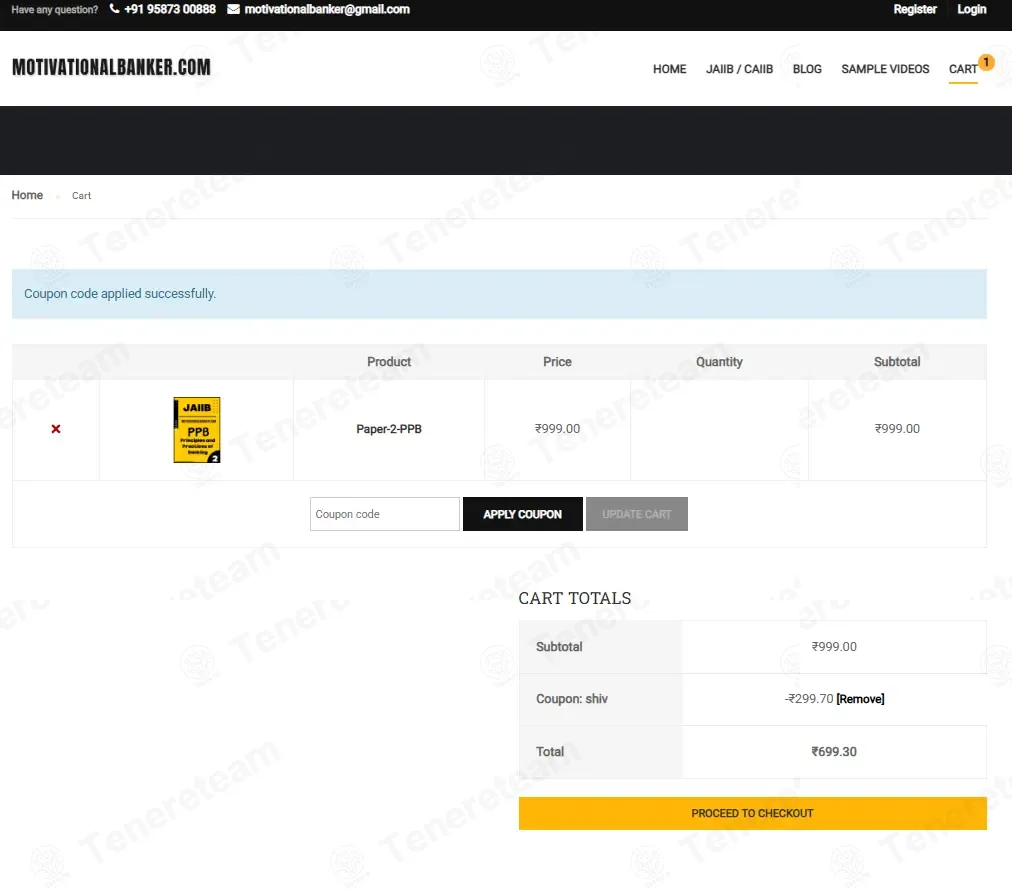Go to HOME menu item
The width and height of the screenshot is (1012, 894).
pyautogui.click(x=669, y=69)
